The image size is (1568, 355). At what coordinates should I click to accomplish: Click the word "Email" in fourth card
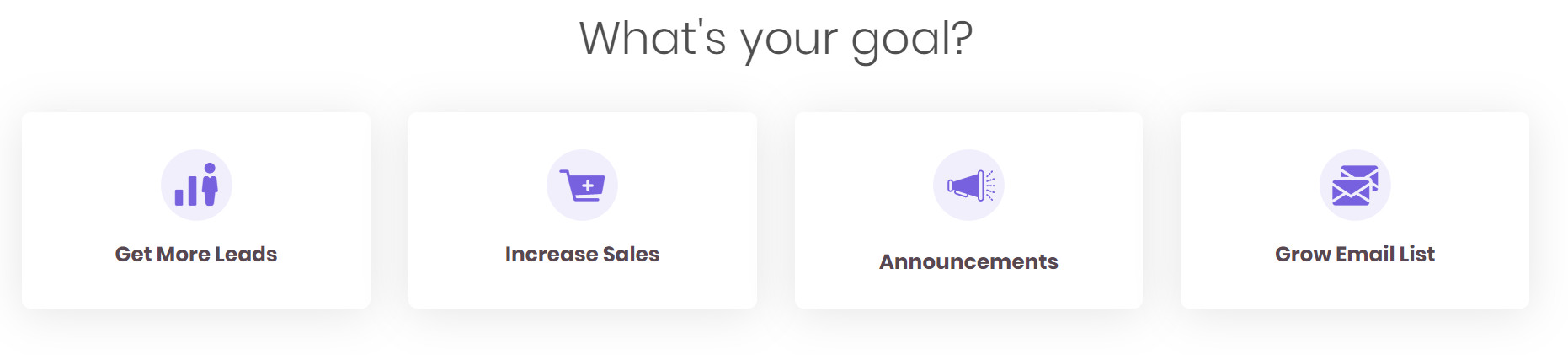pos(1363,254)
